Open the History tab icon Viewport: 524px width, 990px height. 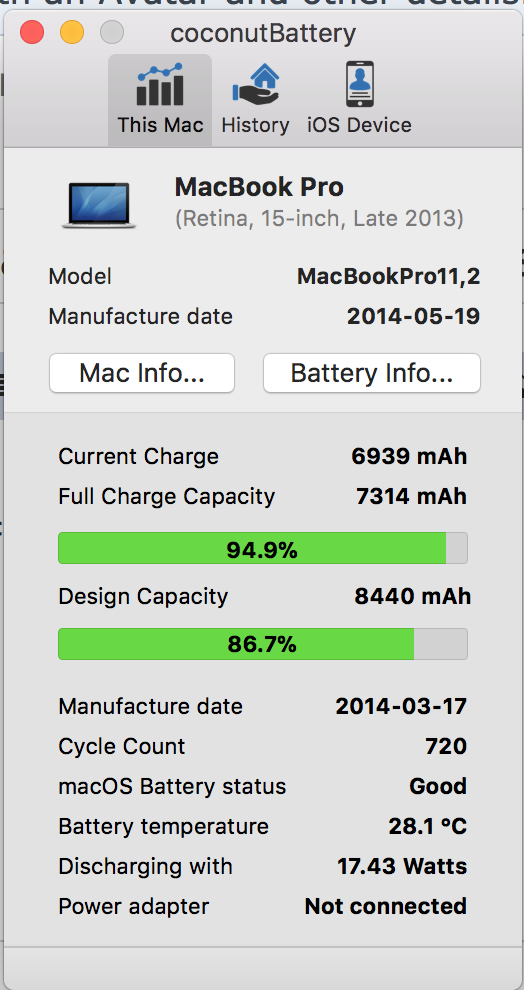point(255,86)
